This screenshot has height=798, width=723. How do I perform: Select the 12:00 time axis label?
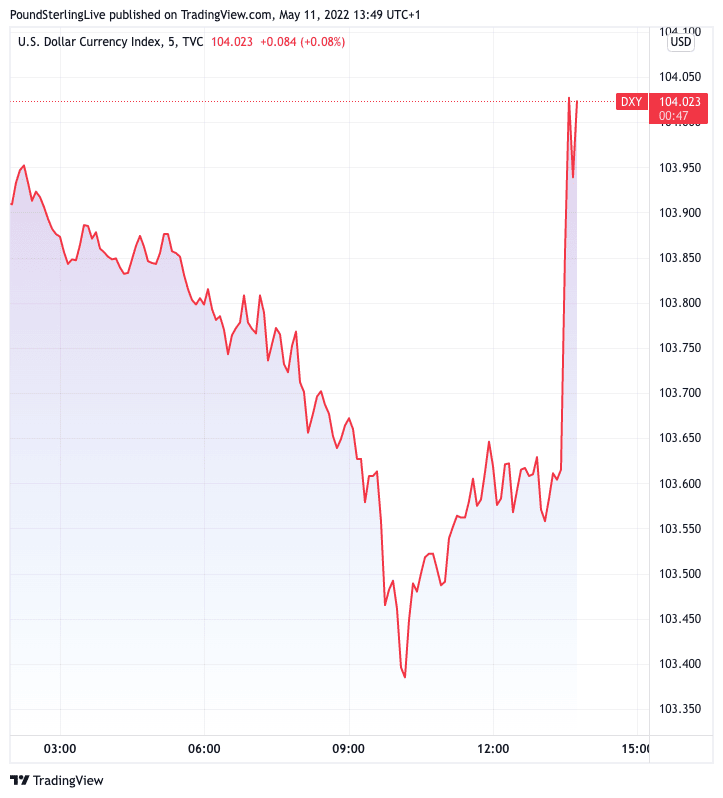(493, 748)
